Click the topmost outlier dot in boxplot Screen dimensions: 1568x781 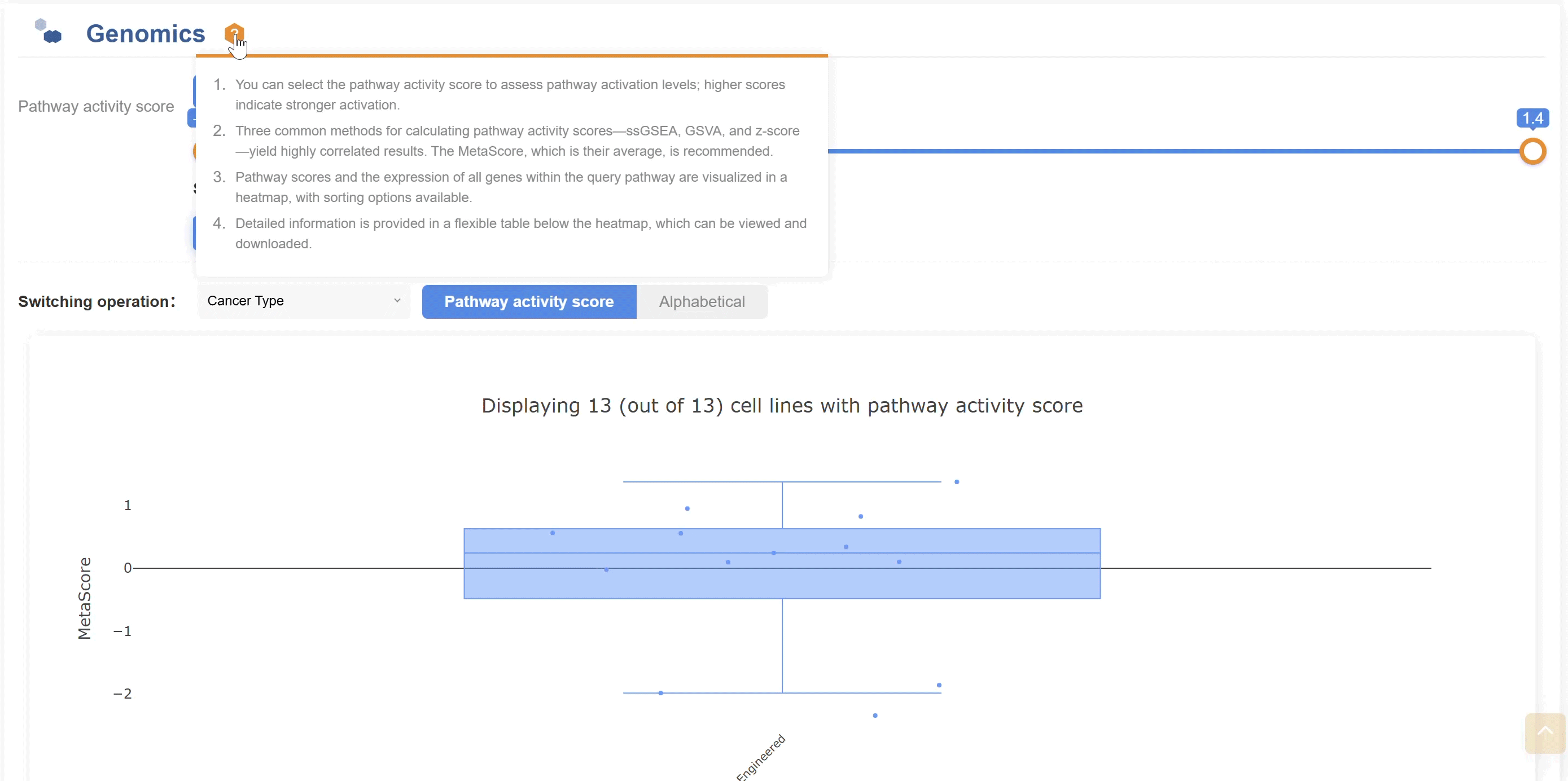[957, 481]
